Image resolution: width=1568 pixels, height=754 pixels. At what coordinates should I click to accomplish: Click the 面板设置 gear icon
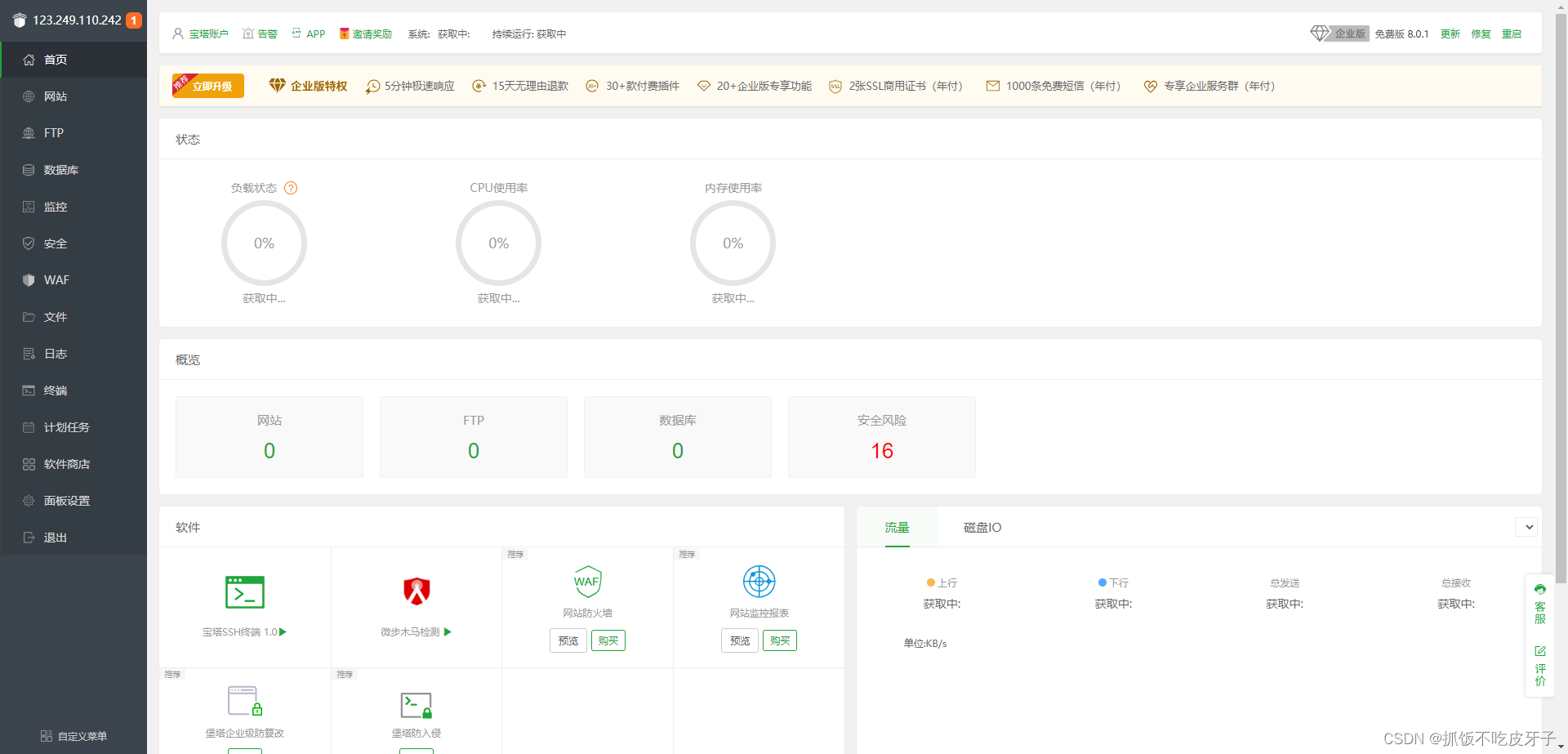[29, 501]
